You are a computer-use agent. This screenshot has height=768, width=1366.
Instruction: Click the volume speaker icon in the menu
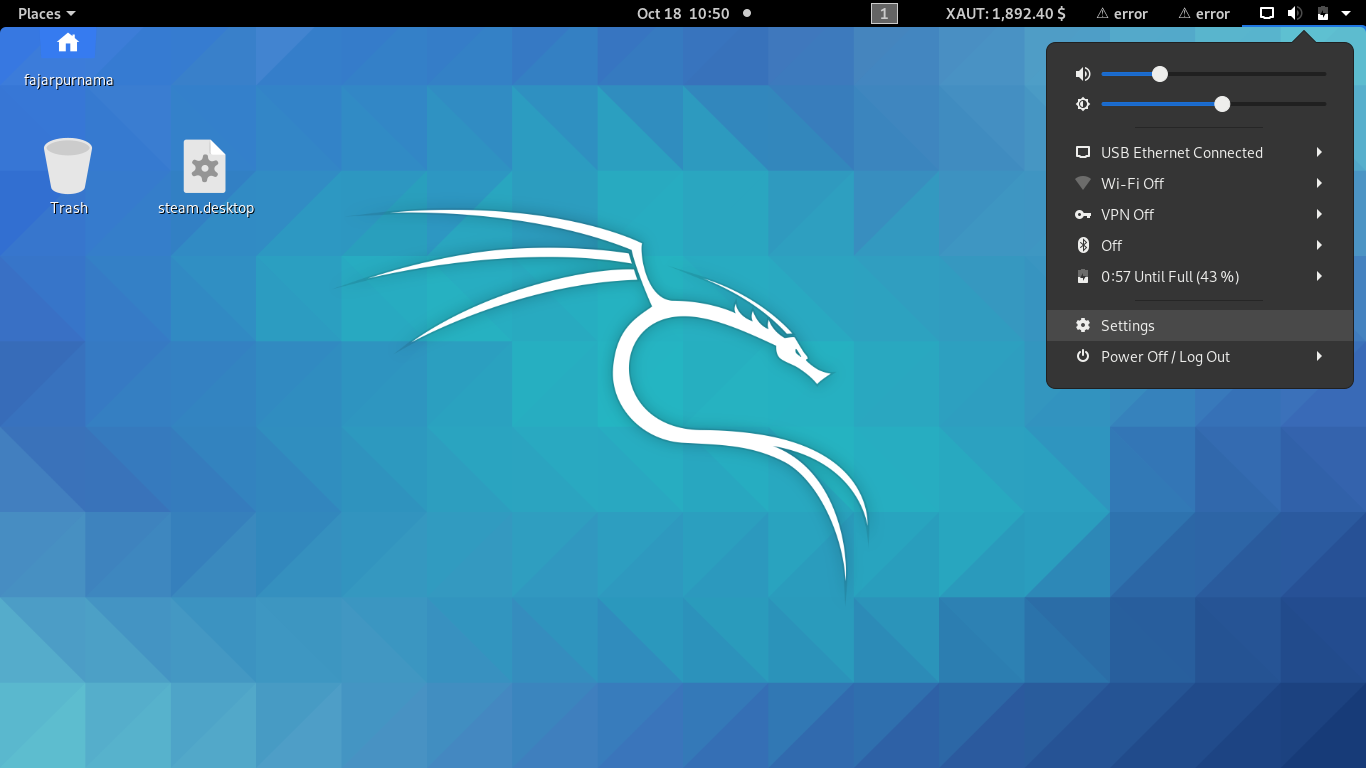point(1082,74)
